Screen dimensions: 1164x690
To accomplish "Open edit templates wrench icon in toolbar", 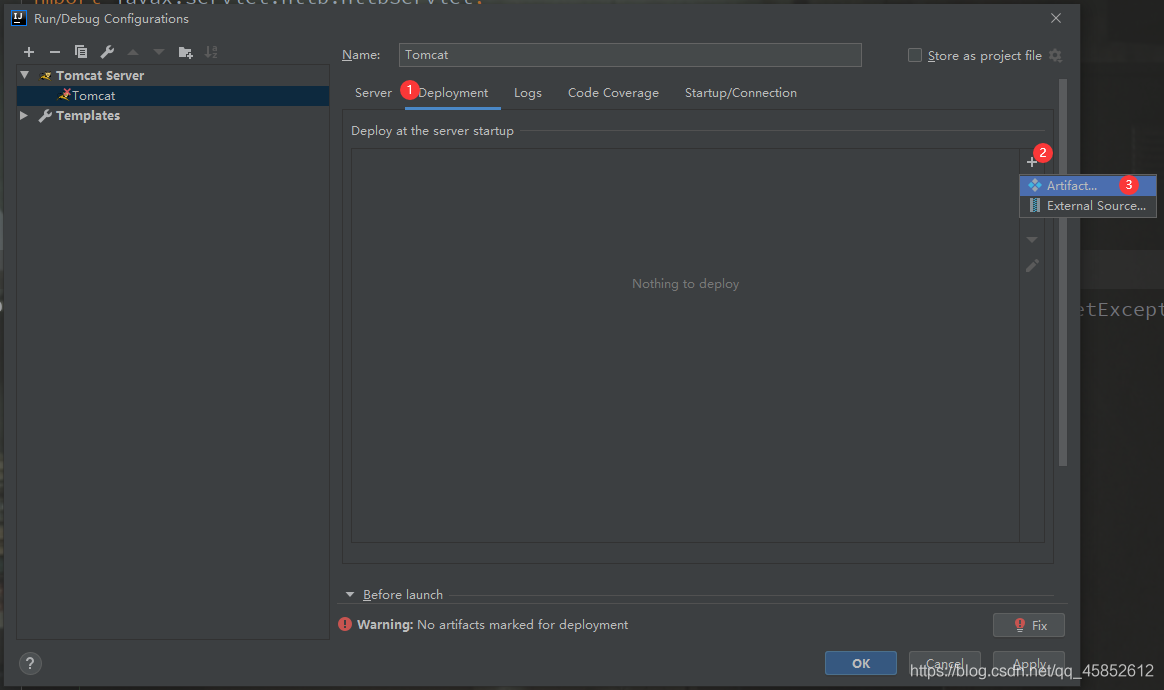I will tap(107, 52).
